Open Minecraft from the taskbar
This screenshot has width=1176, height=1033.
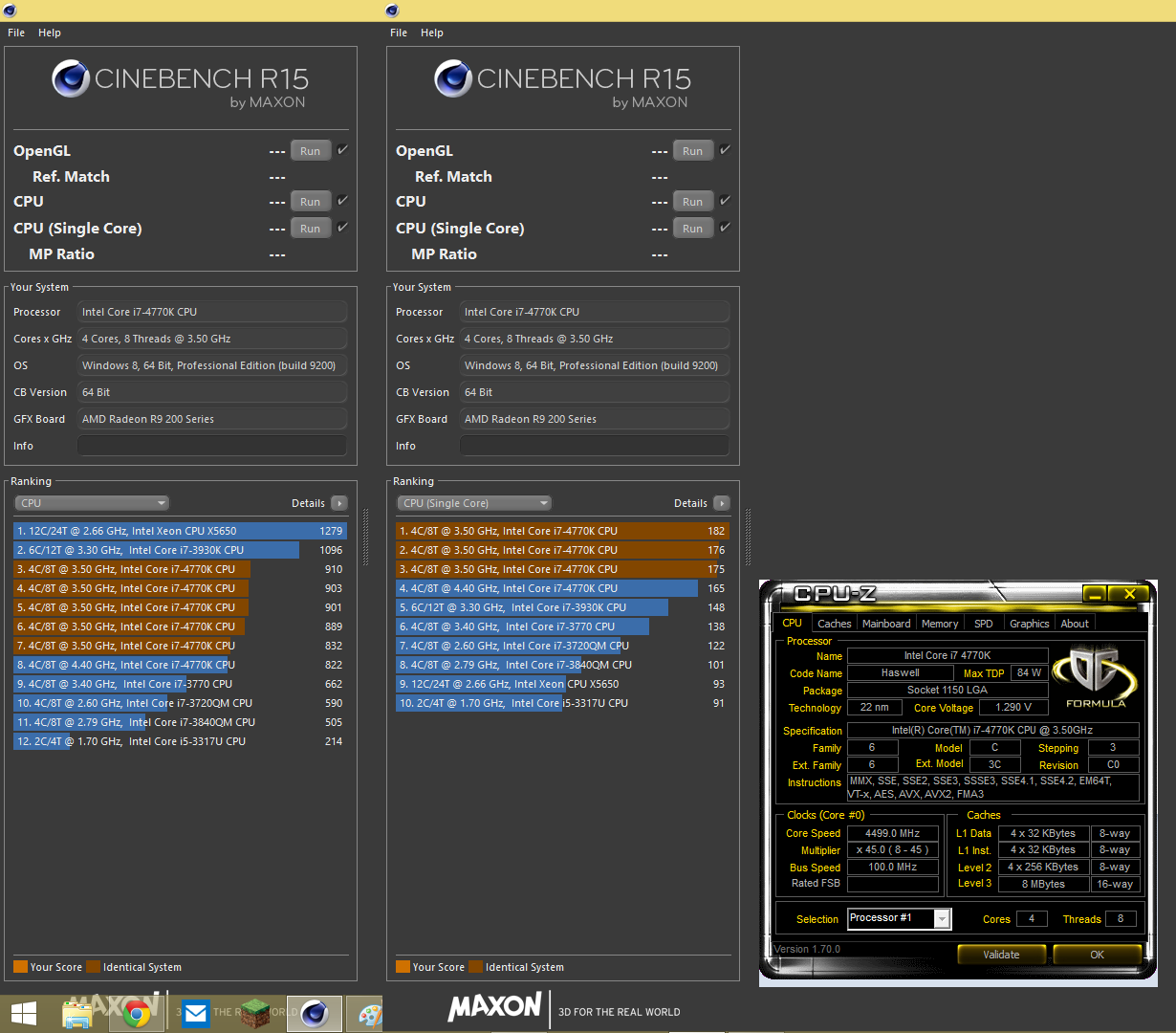pos(255,1014)
